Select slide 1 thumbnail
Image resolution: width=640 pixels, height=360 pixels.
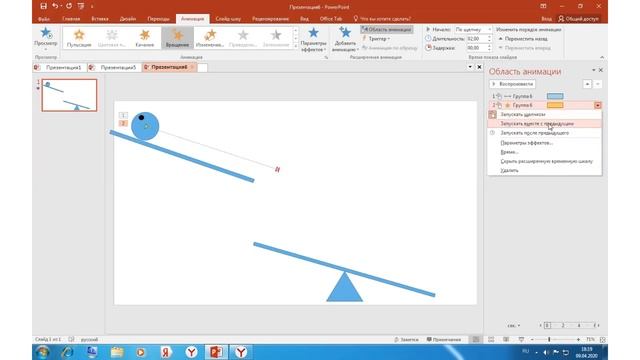[x=69, y=95]
